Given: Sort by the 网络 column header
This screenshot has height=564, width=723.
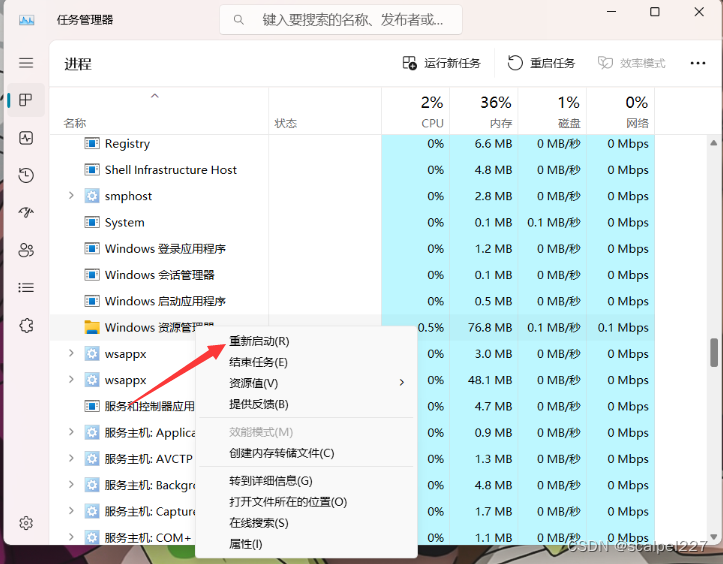Looking at the screenshot, I should click(x=620, y=111).
